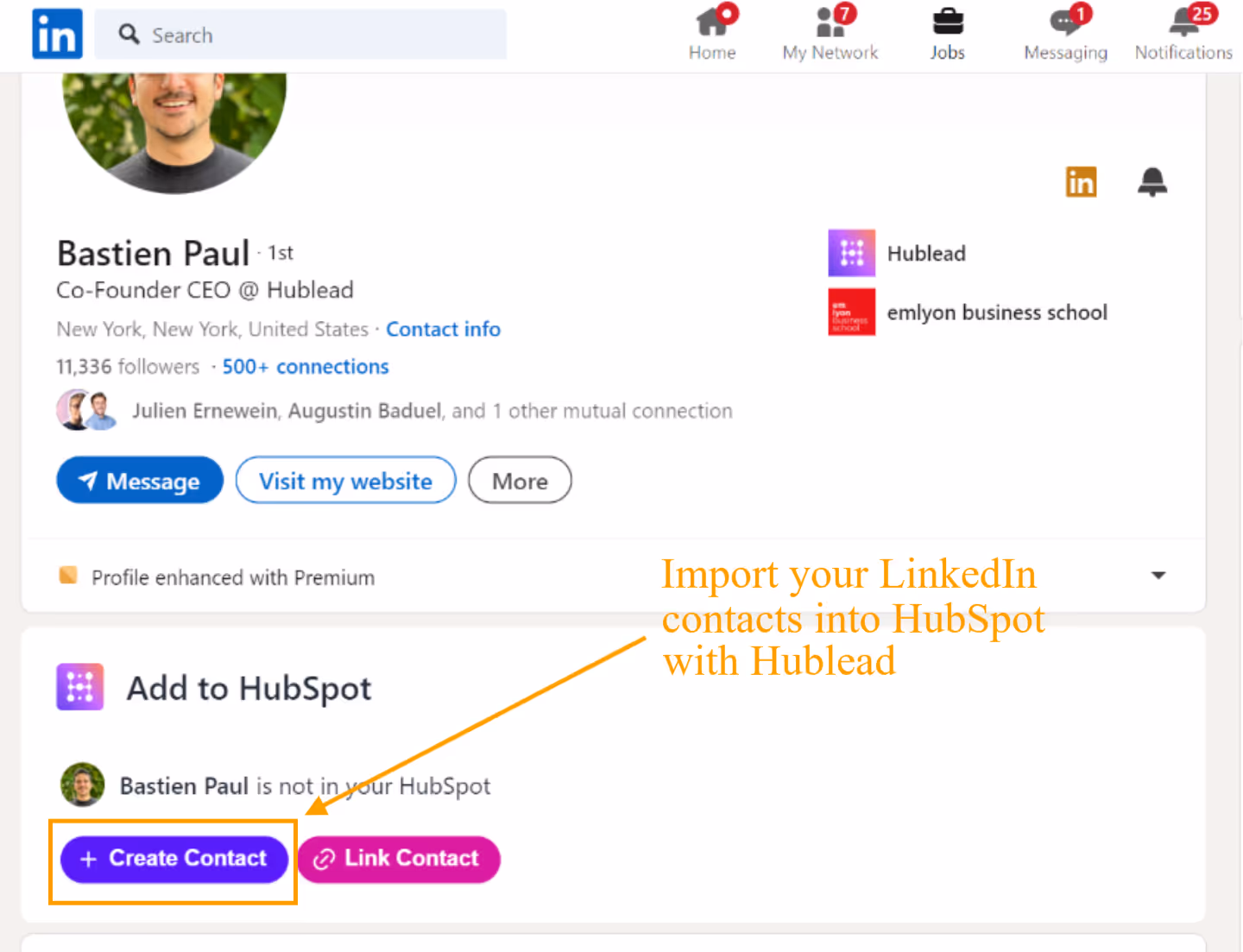Click the Hublead logo in Add to HubSpot
This screenshot has width=1243, height=952.
[79, 686]
